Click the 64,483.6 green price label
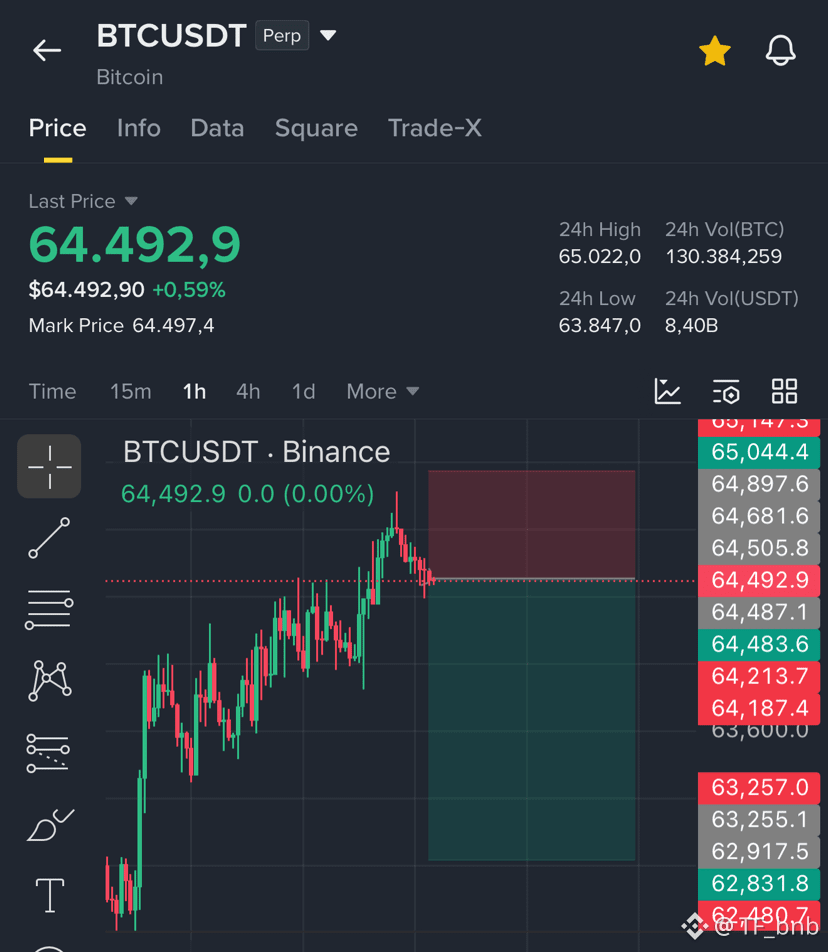The height and width of the screenshot is (952, 828). (x=759, y=644)
